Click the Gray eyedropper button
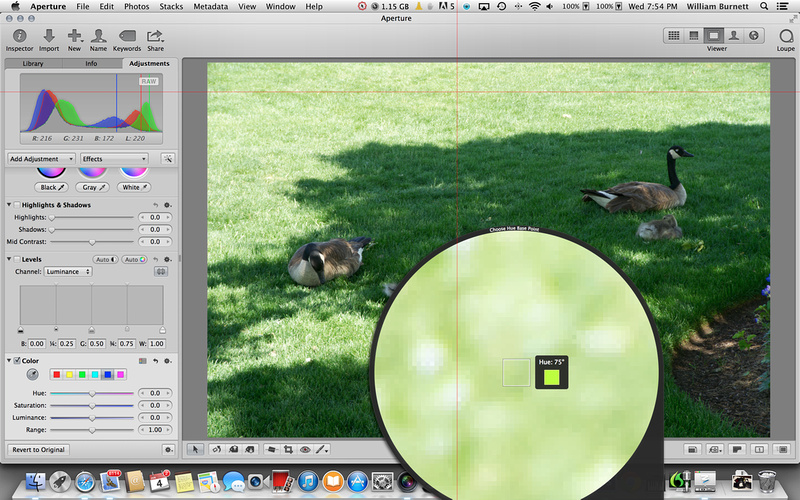The image size is (800, 500). click(x=92, y=187)
